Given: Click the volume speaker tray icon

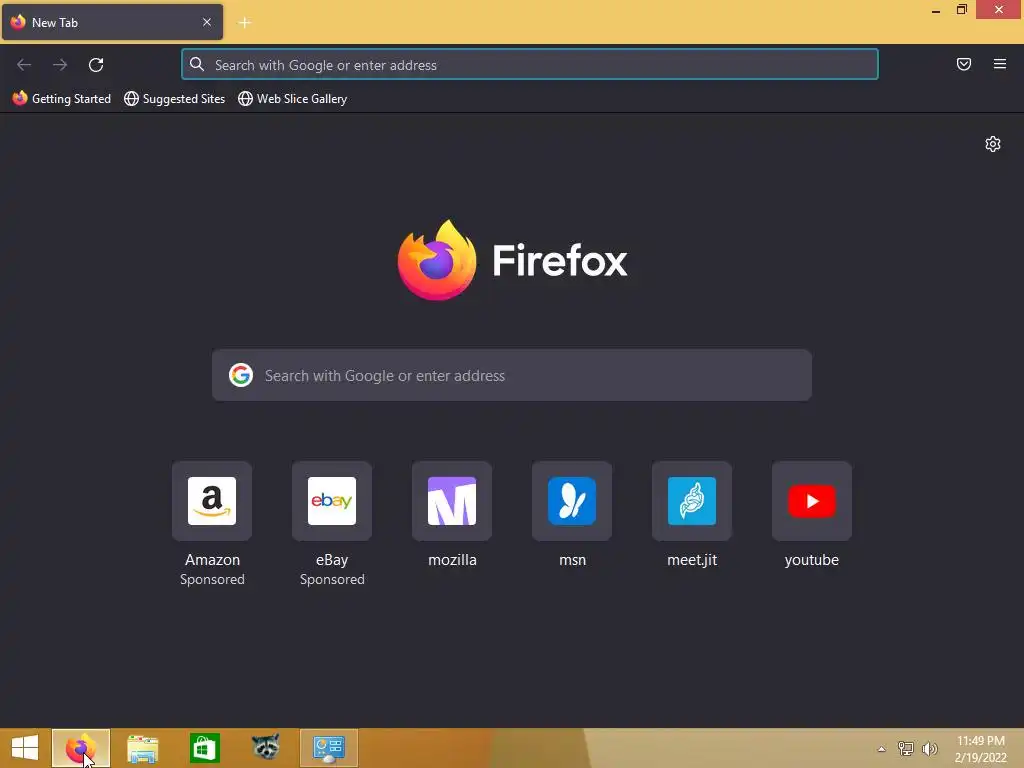Looking at the screenshot, I should (929, 748).
